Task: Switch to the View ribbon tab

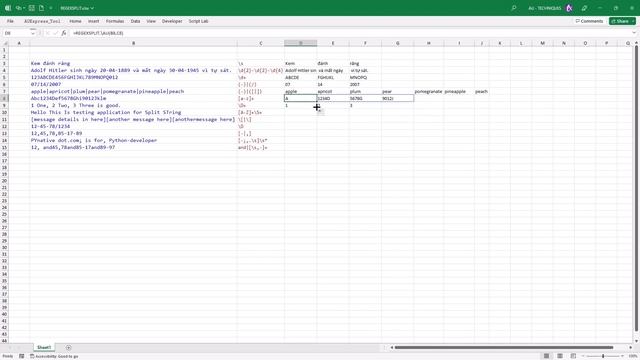Action: 151,21
